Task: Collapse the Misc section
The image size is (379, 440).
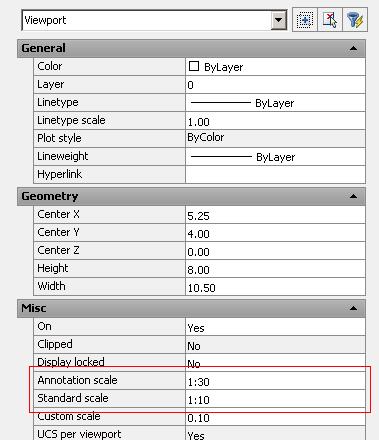Action: [x=353, y=308]
